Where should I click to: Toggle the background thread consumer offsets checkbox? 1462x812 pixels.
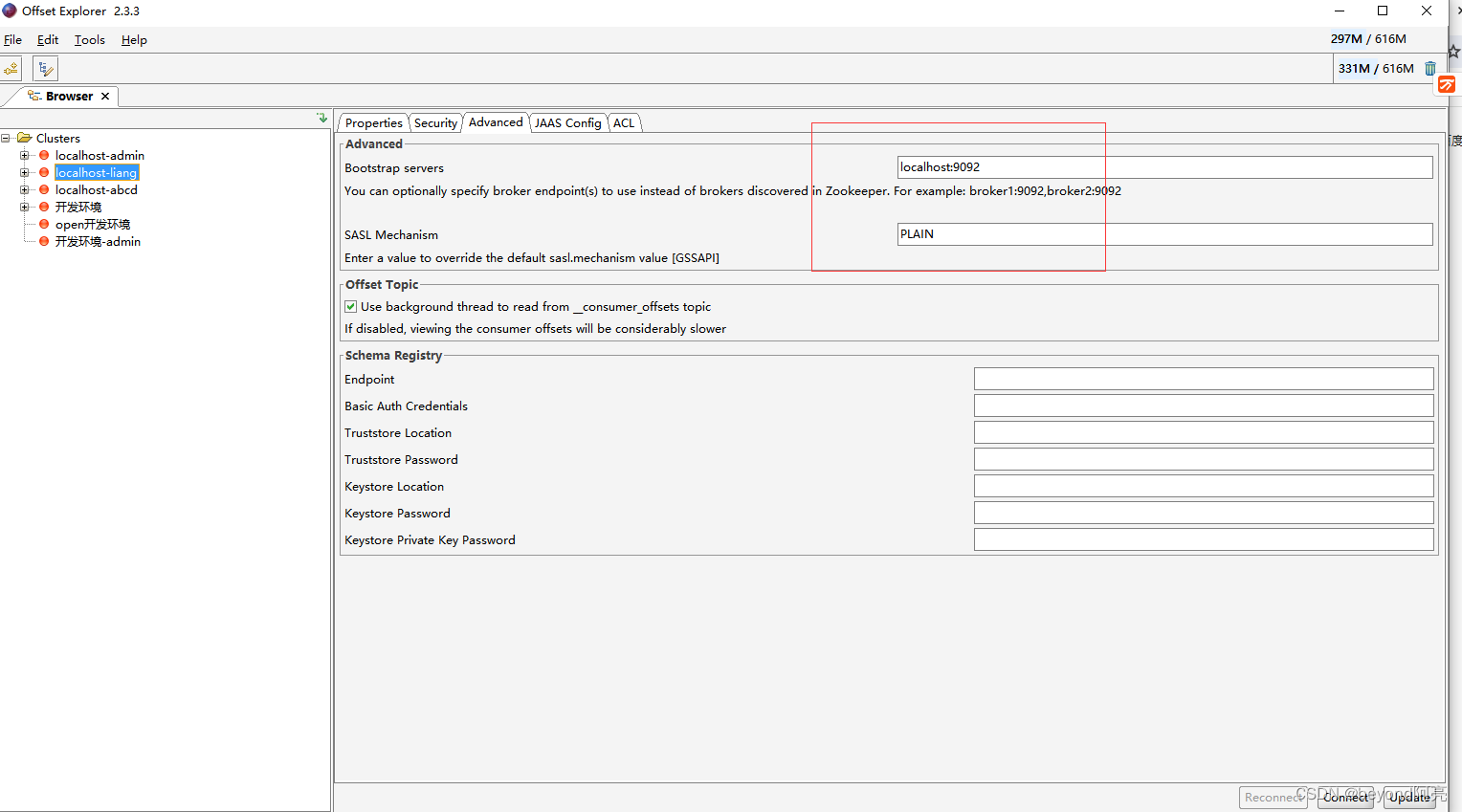[351, 306]
